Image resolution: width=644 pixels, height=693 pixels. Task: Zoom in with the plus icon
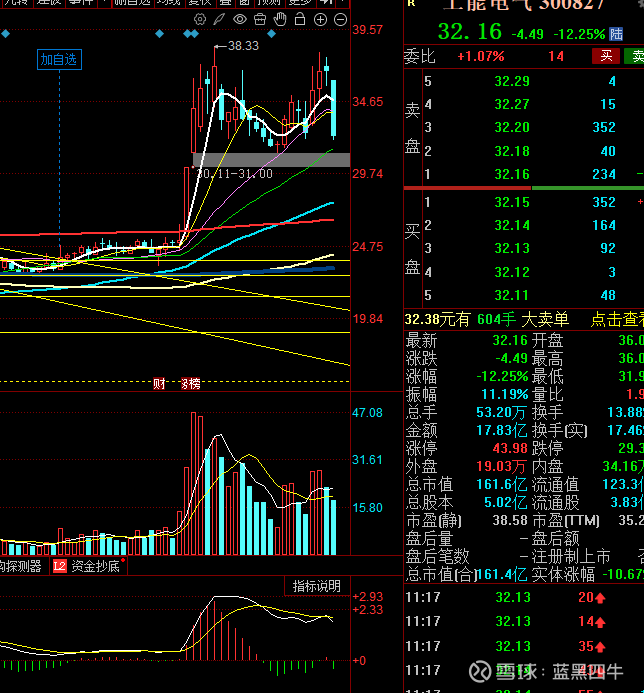point(320,19)
